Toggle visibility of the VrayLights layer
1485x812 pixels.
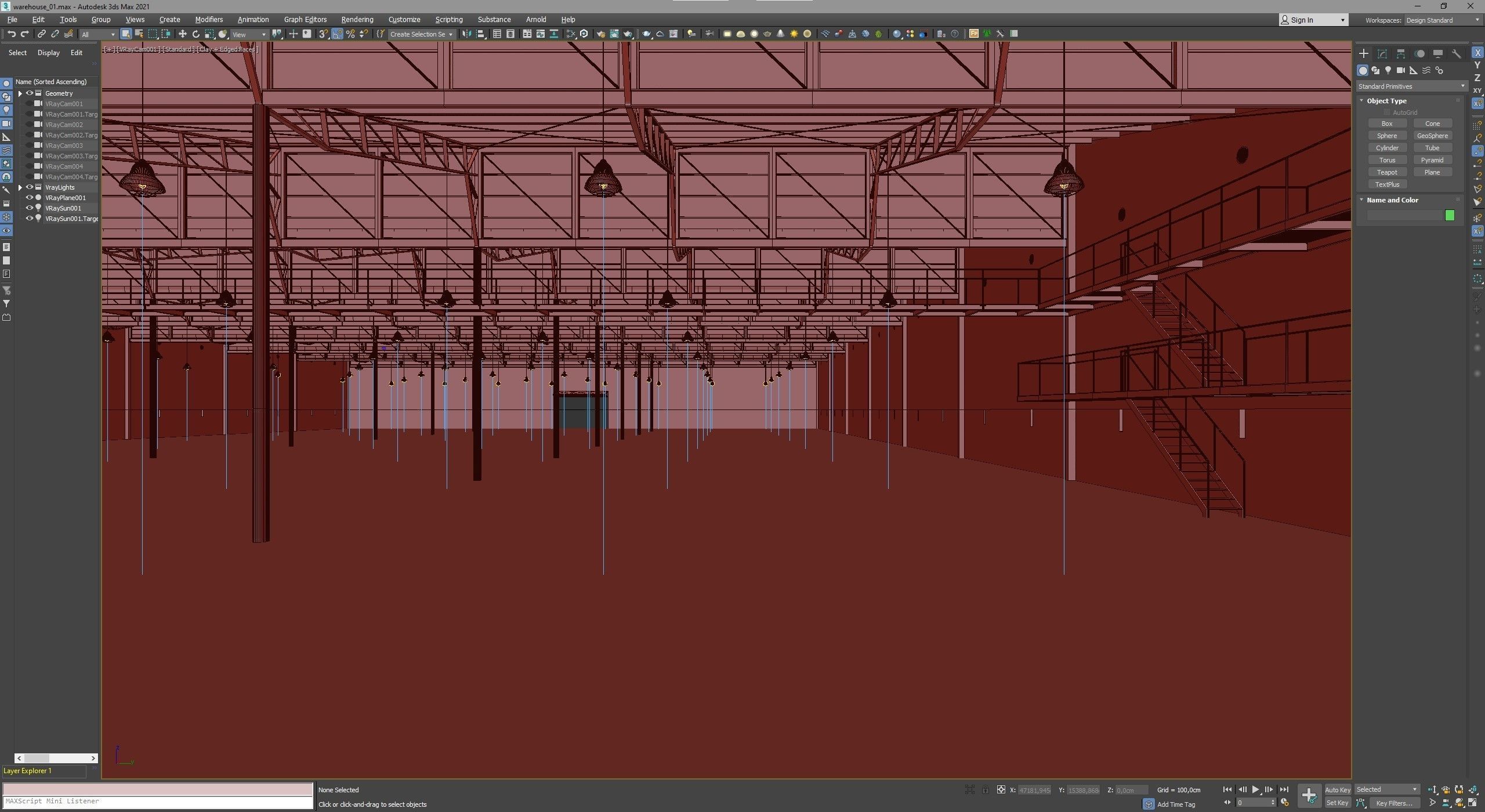tap(29, 187)
